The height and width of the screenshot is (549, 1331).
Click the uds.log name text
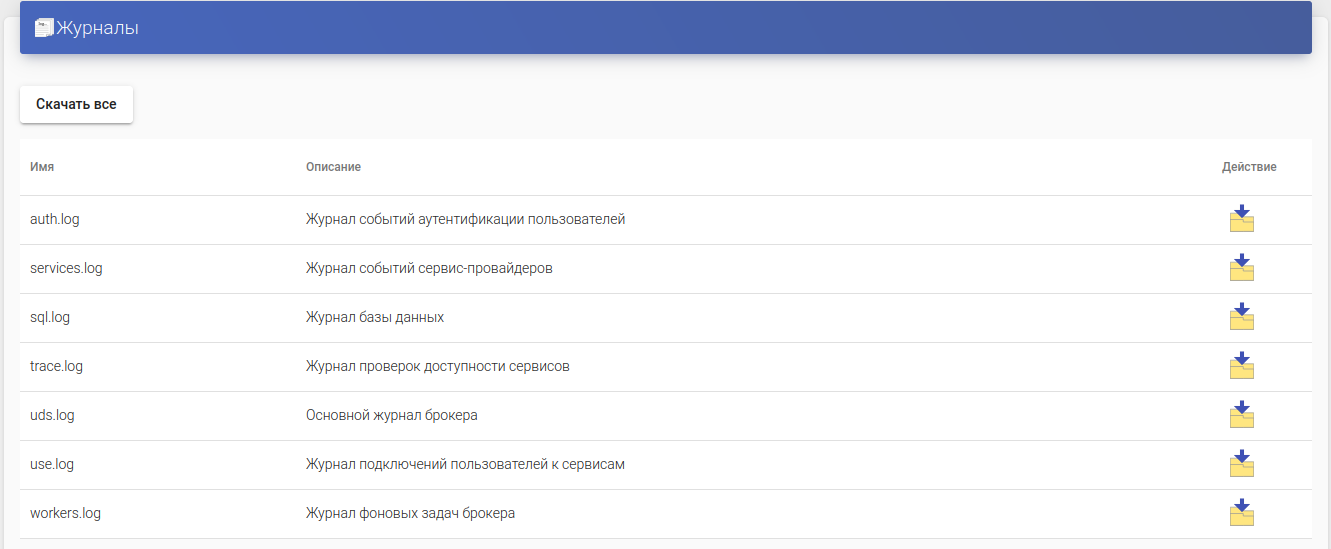[52, 415]
